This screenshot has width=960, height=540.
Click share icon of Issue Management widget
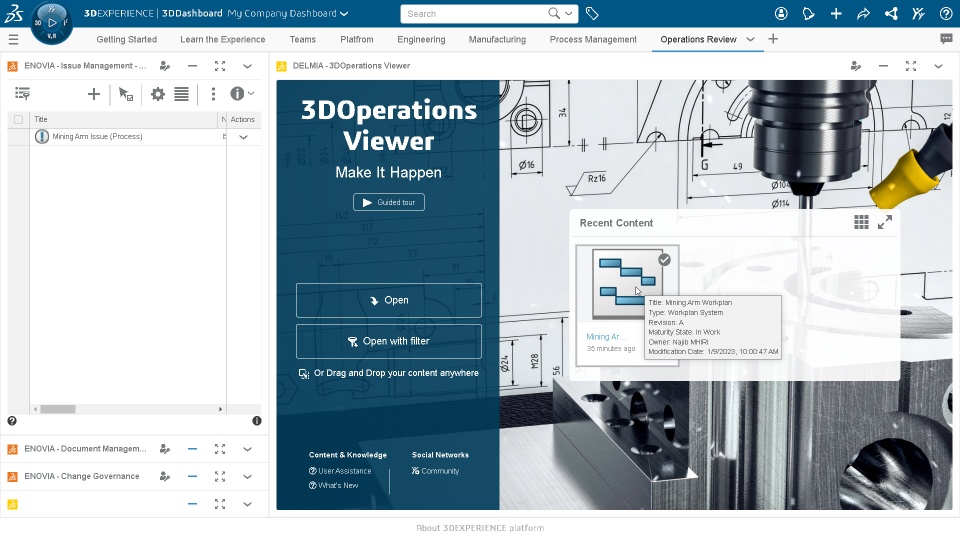pyautogui.click(x=165, y=66)
